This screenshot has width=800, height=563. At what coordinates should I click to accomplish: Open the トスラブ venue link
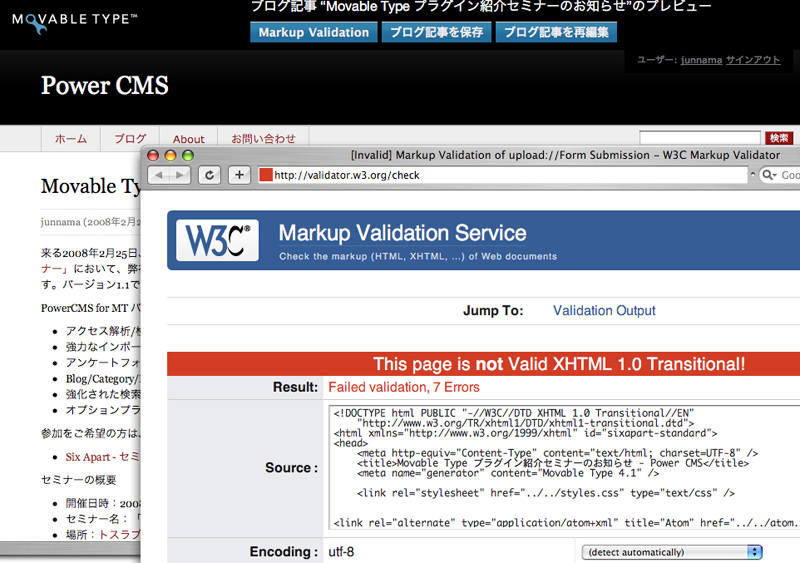(119, 534)
